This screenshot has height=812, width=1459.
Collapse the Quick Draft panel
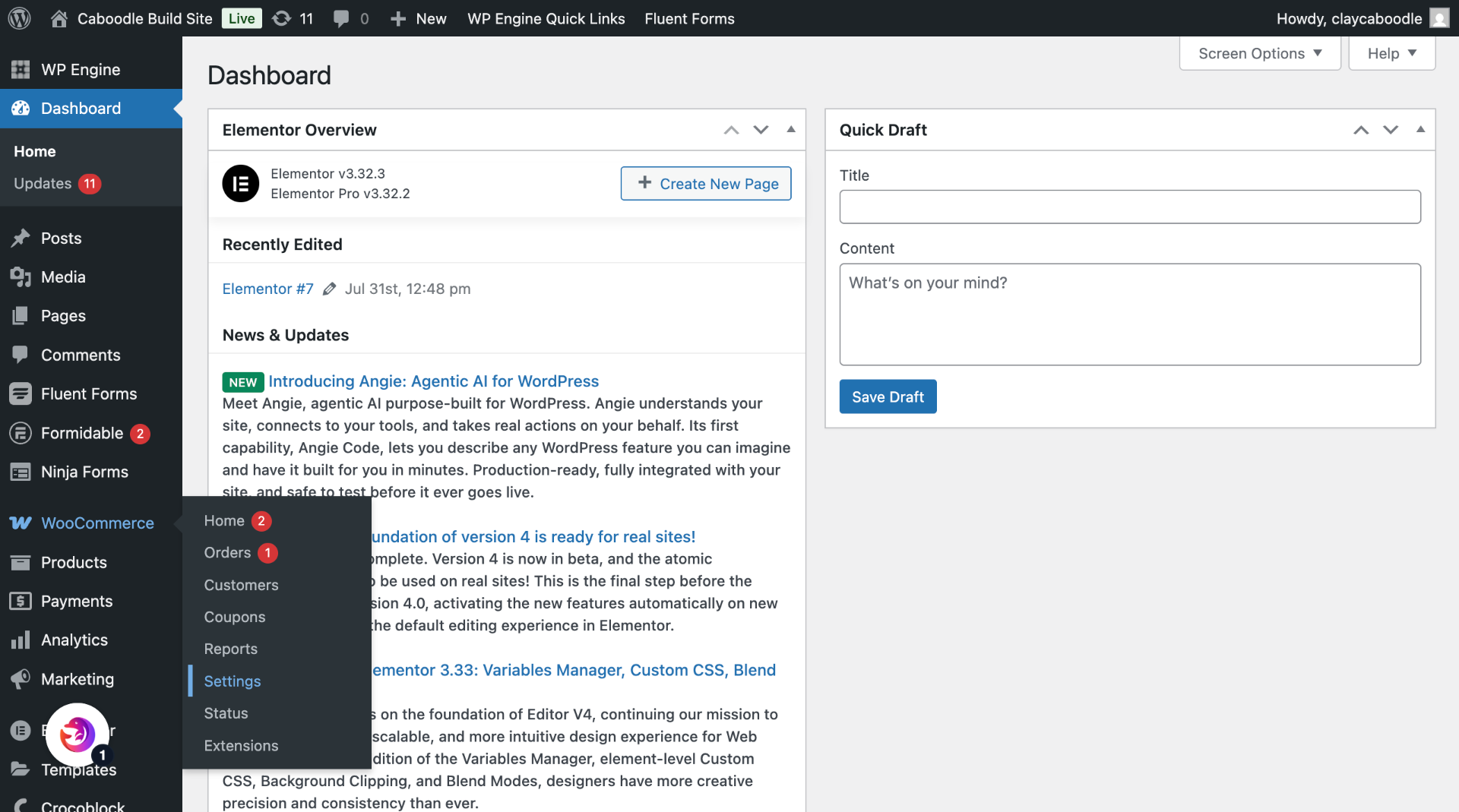pos(1420,129)
